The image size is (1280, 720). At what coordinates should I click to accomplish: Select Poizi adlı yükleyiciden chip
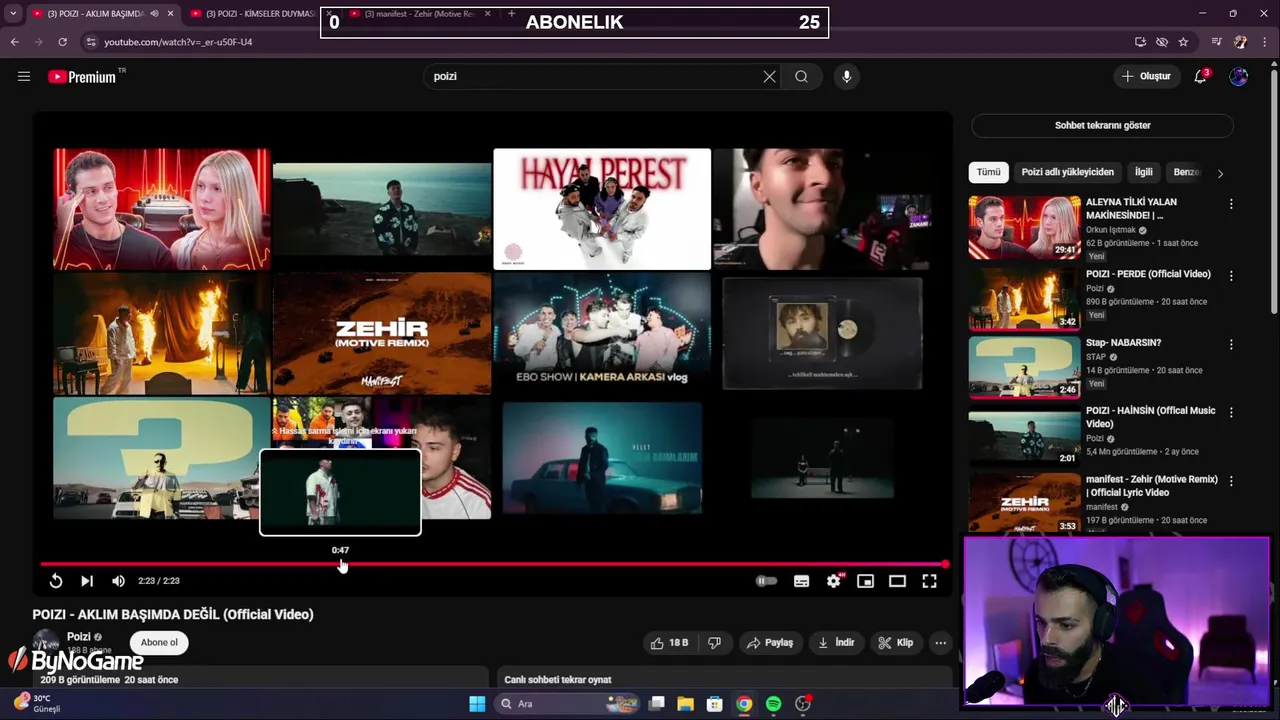click(x=1067, y=172)
